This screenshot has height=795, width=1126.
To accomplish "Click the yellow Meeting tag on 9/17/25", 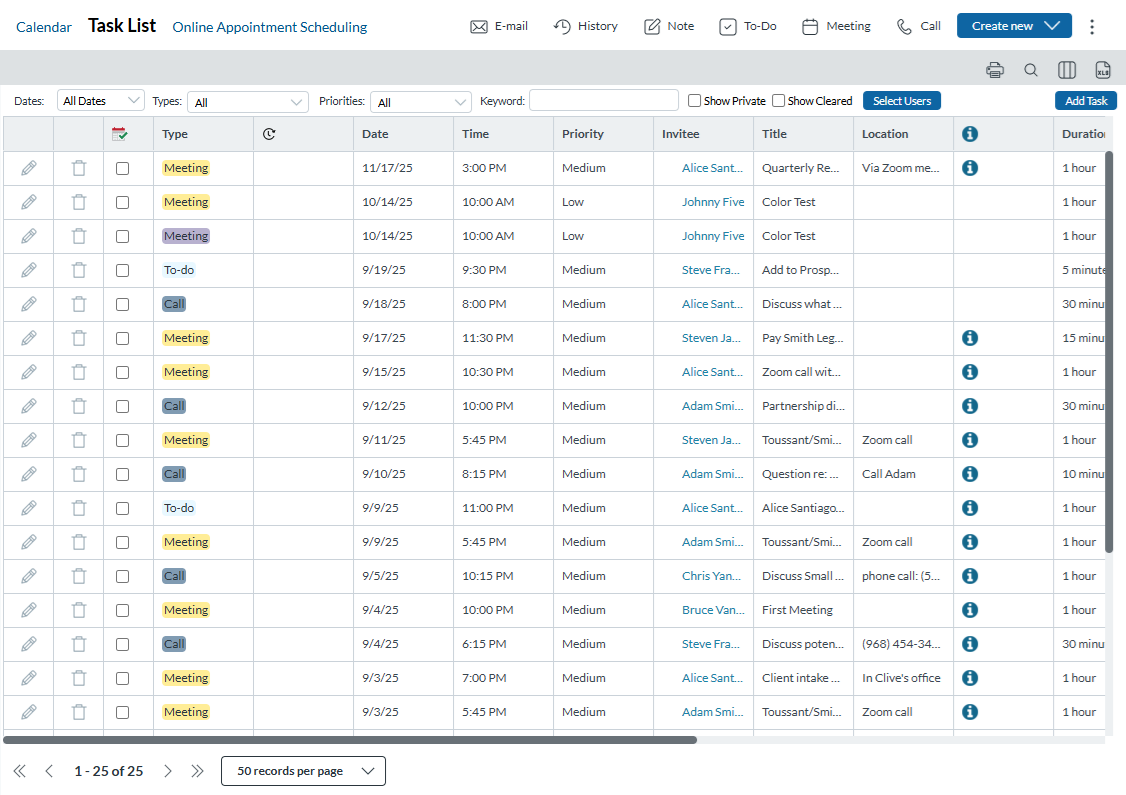I will [186, 338].
